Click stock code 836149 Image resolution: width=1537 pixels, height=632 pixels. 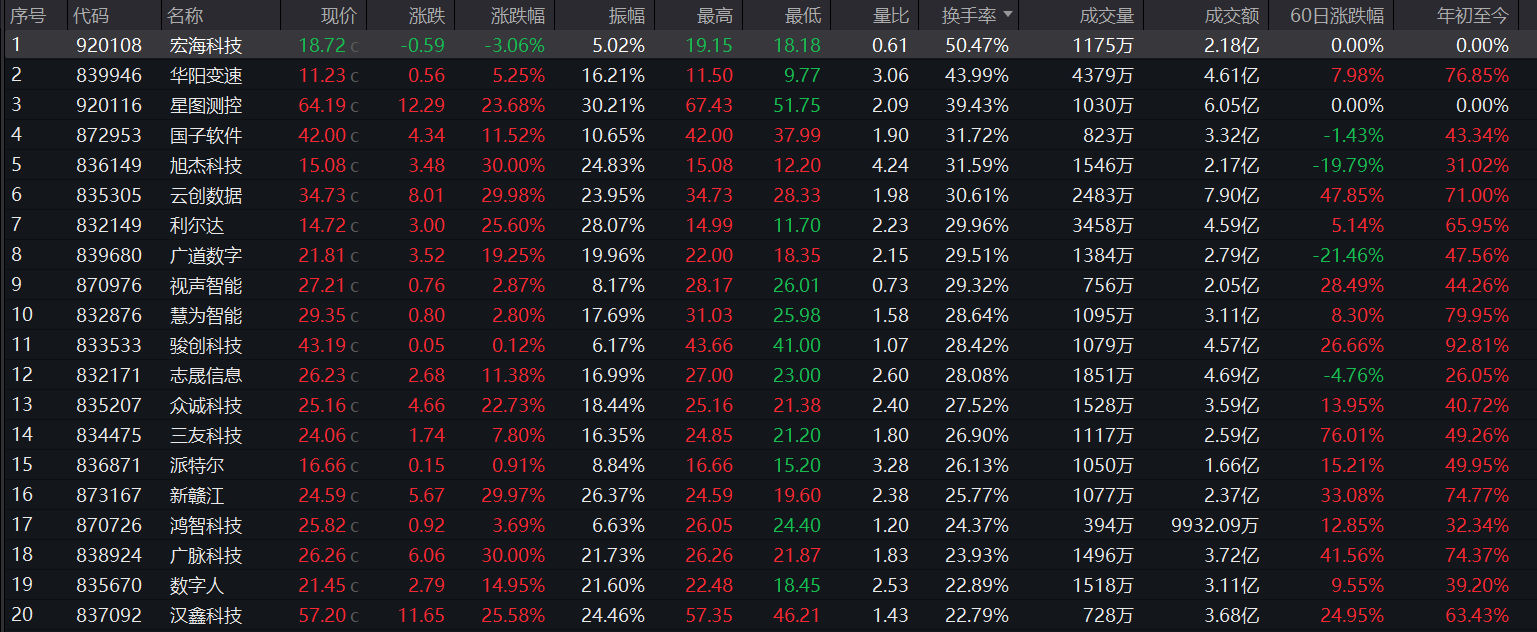click(x=109, y=165)
